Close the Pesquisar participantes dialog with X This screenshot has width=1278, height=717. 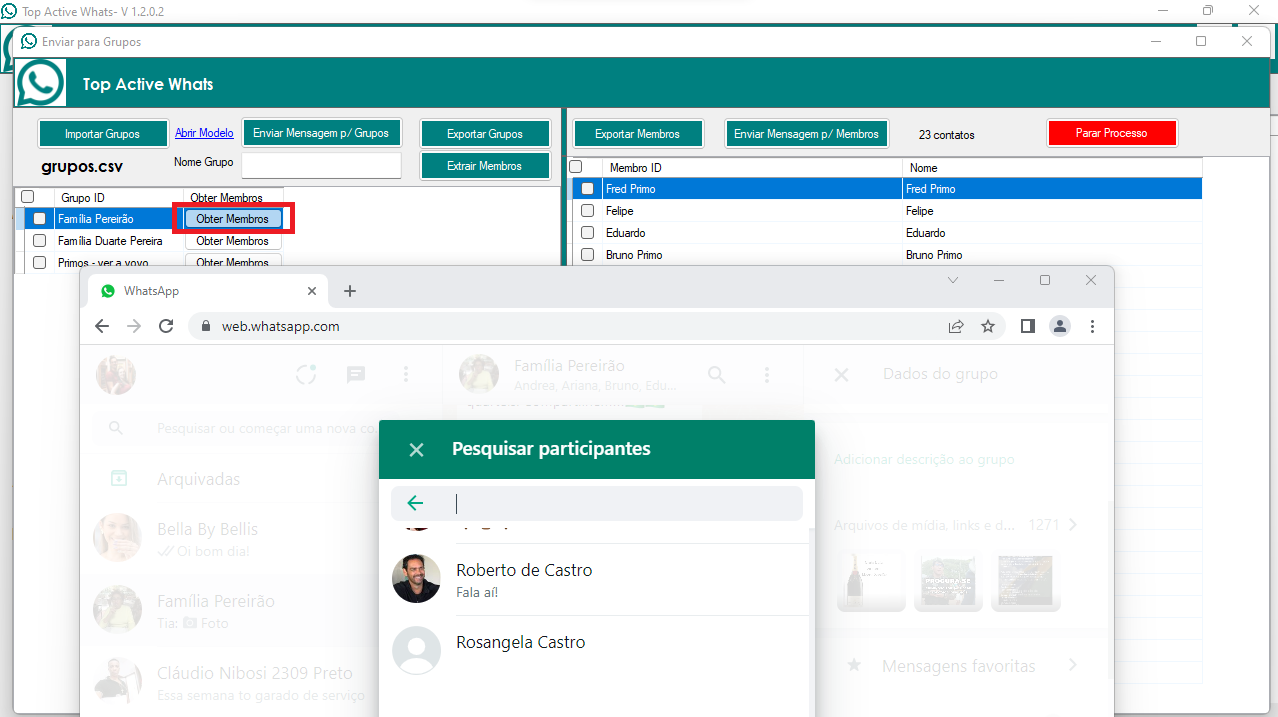pyautogui.click(x=417, y=450)
